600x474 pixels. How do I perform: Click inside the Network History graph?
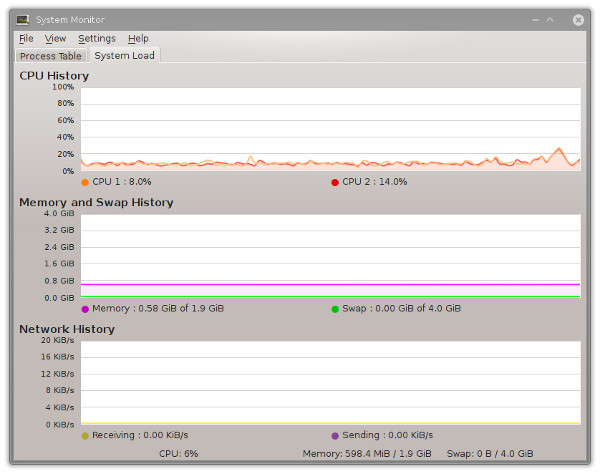tap(330, 382)
